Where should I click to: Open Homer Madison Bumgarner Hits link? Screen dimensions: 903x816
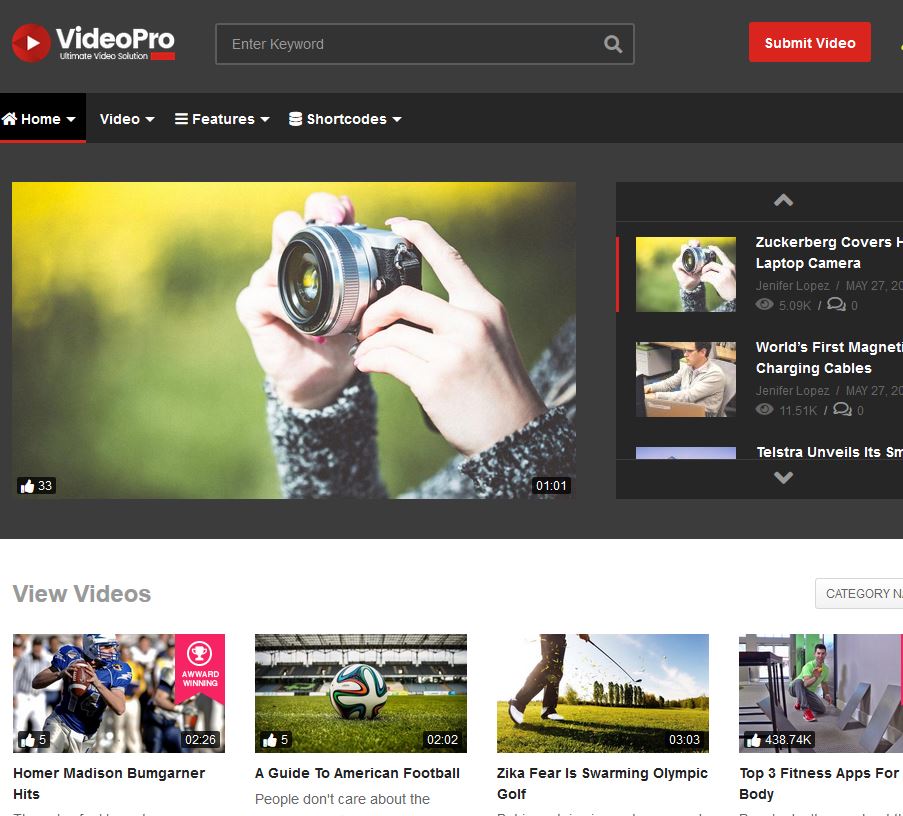(x=109, y=783)
